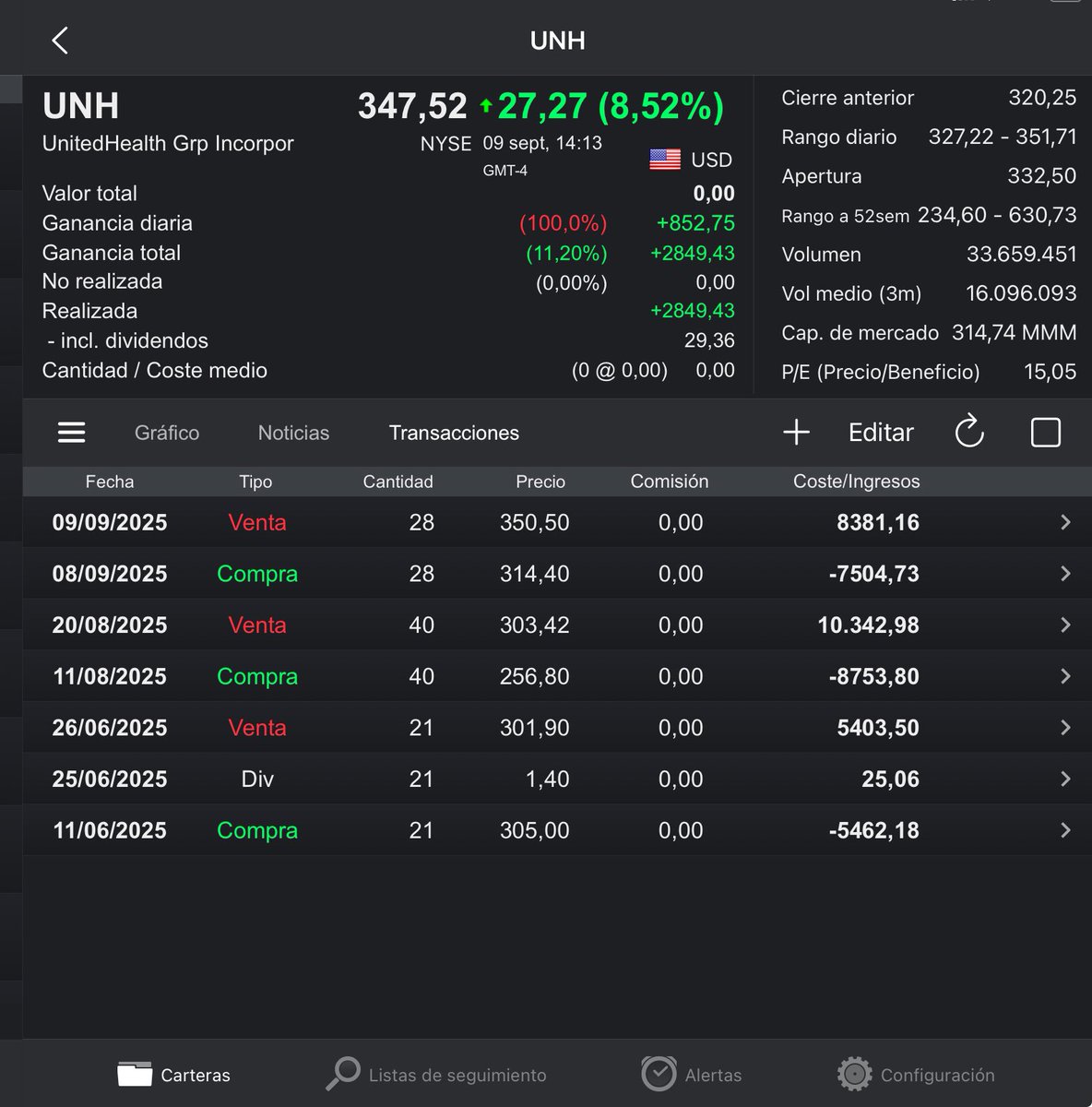Tap the income value 10.342,98
This screenshot has width=1092, height=1107.
[x=868, y=625]
